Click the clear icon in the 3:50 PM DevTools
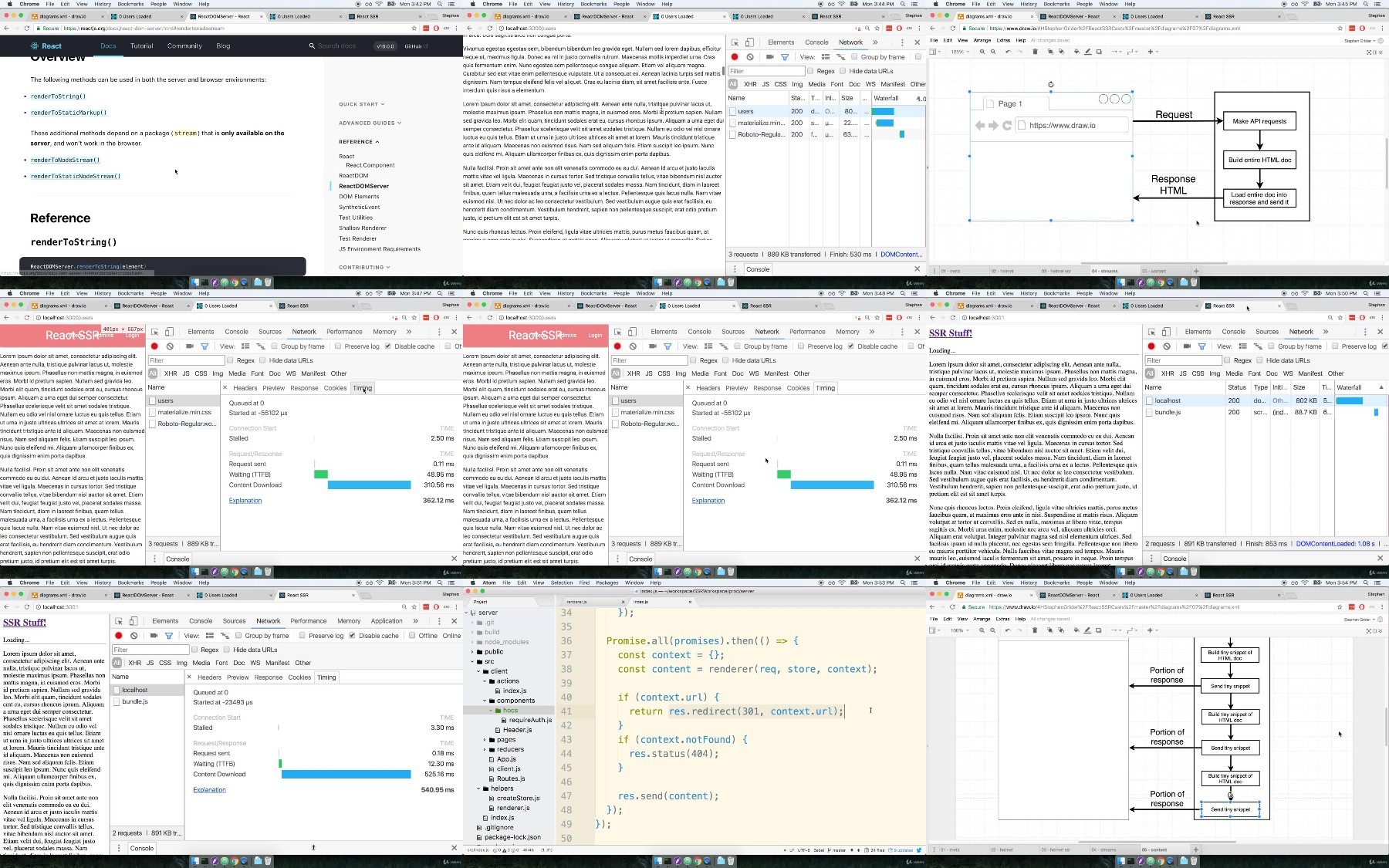The height and width of the screenshot is (868, 1389). click(1167, 346)
